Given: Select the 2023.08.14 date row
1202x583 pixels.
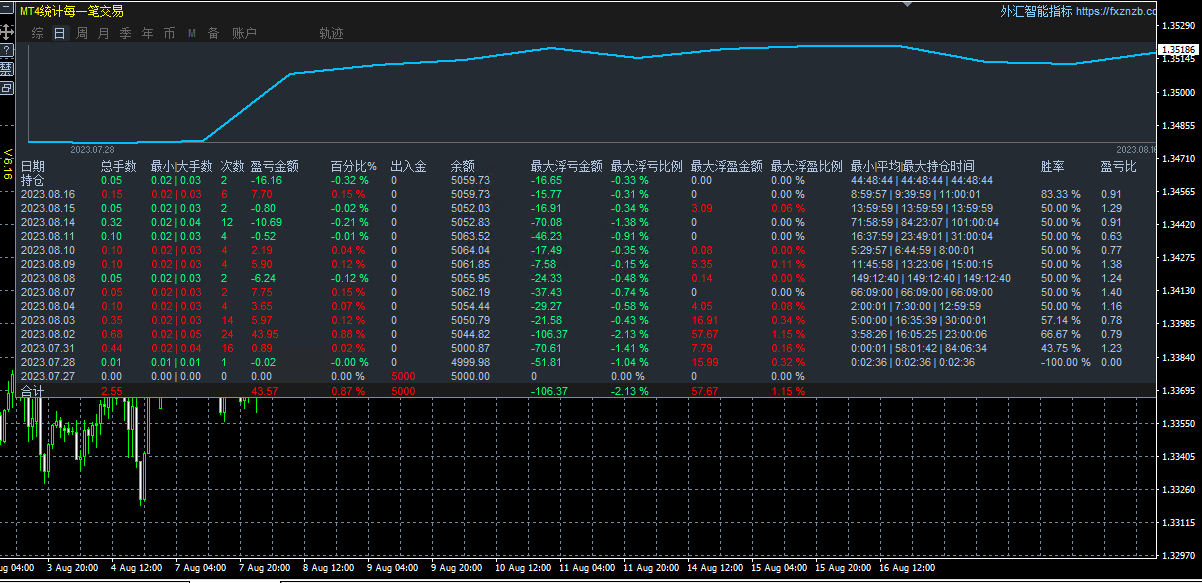Looking at the screenshot, I should point(48,222).
